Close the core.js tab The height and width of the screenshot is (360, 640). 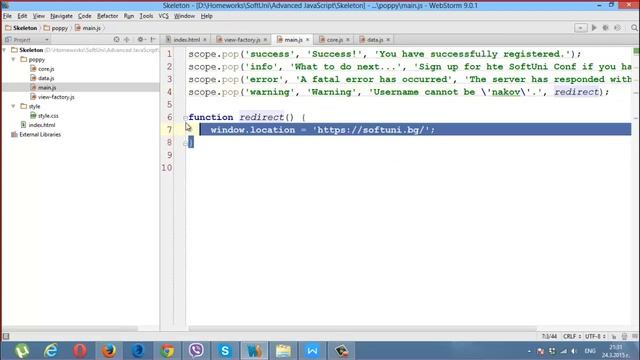point(348,40)
